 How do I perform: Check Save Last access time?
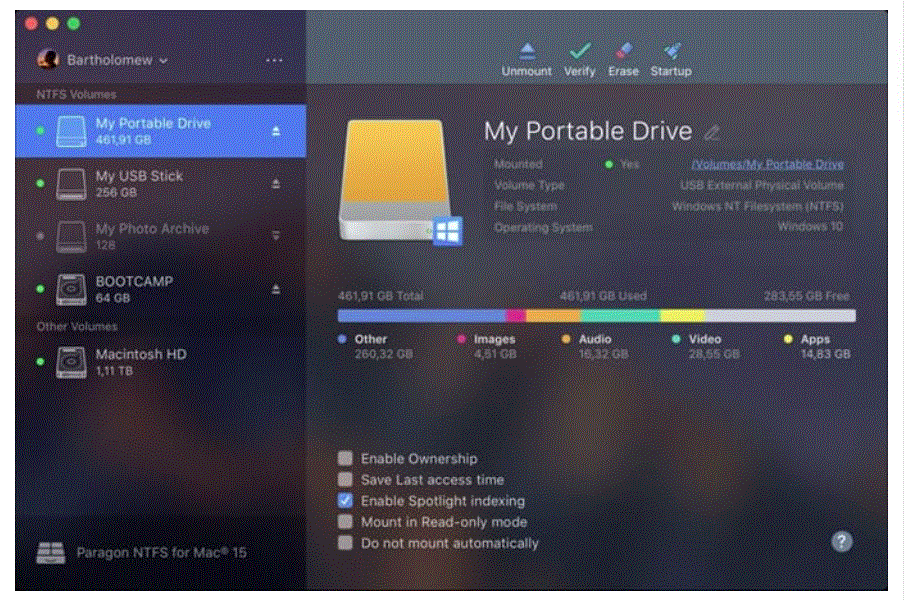(345, 479)
